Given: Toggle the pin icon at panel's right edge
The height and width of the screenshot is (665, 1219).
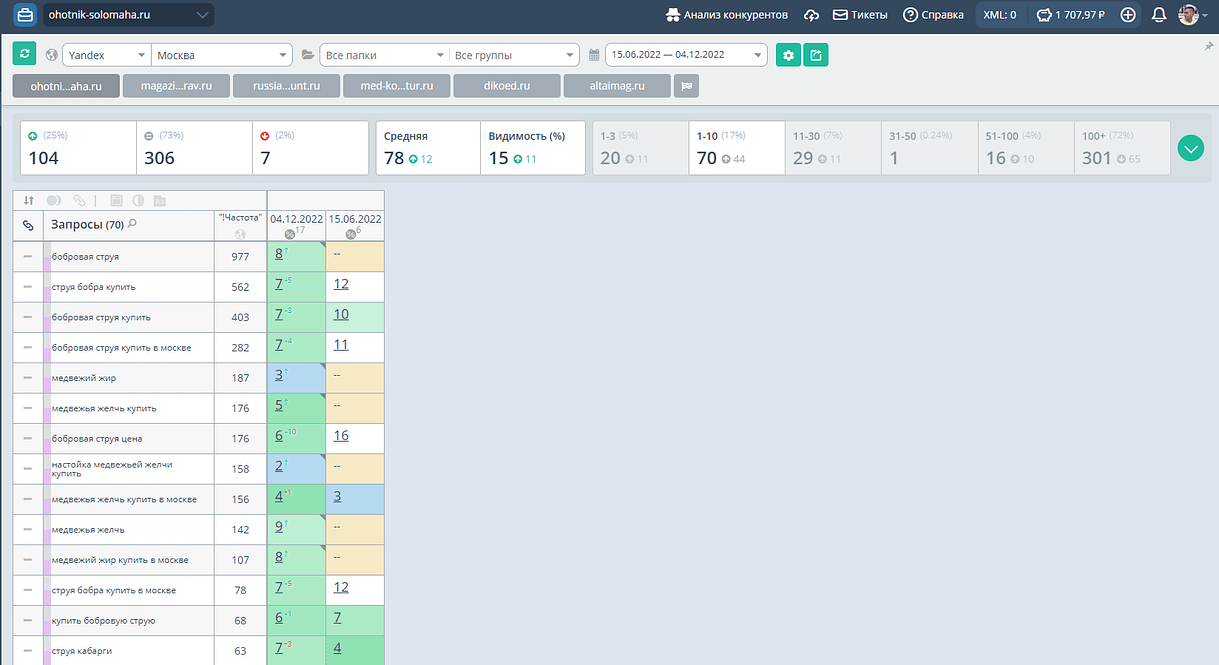Looking at the screenshot, I should click(1209, 46).
